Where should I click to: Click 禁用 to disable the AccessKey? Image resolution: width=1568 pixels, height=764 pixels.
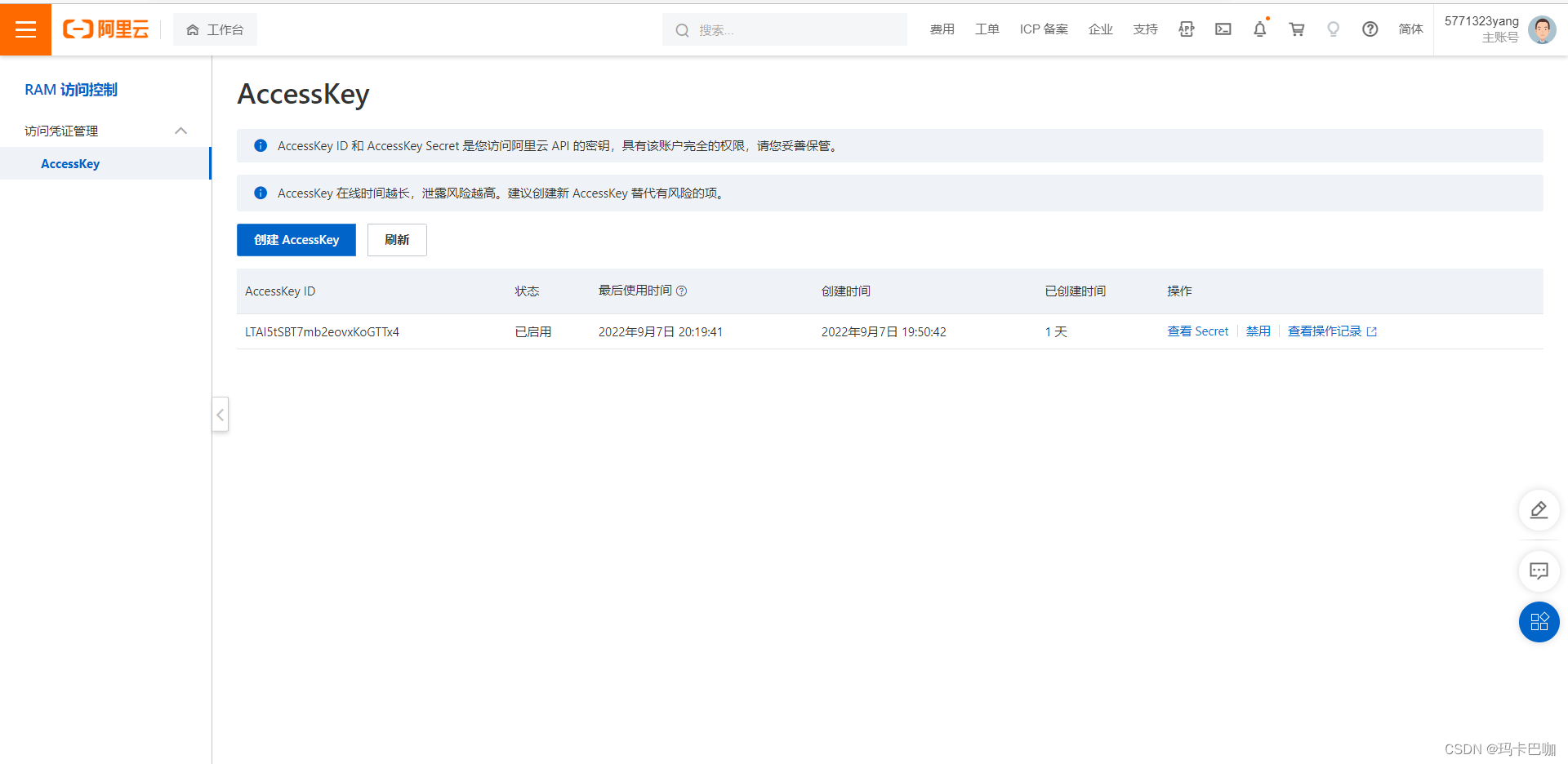click(1258, 331)
